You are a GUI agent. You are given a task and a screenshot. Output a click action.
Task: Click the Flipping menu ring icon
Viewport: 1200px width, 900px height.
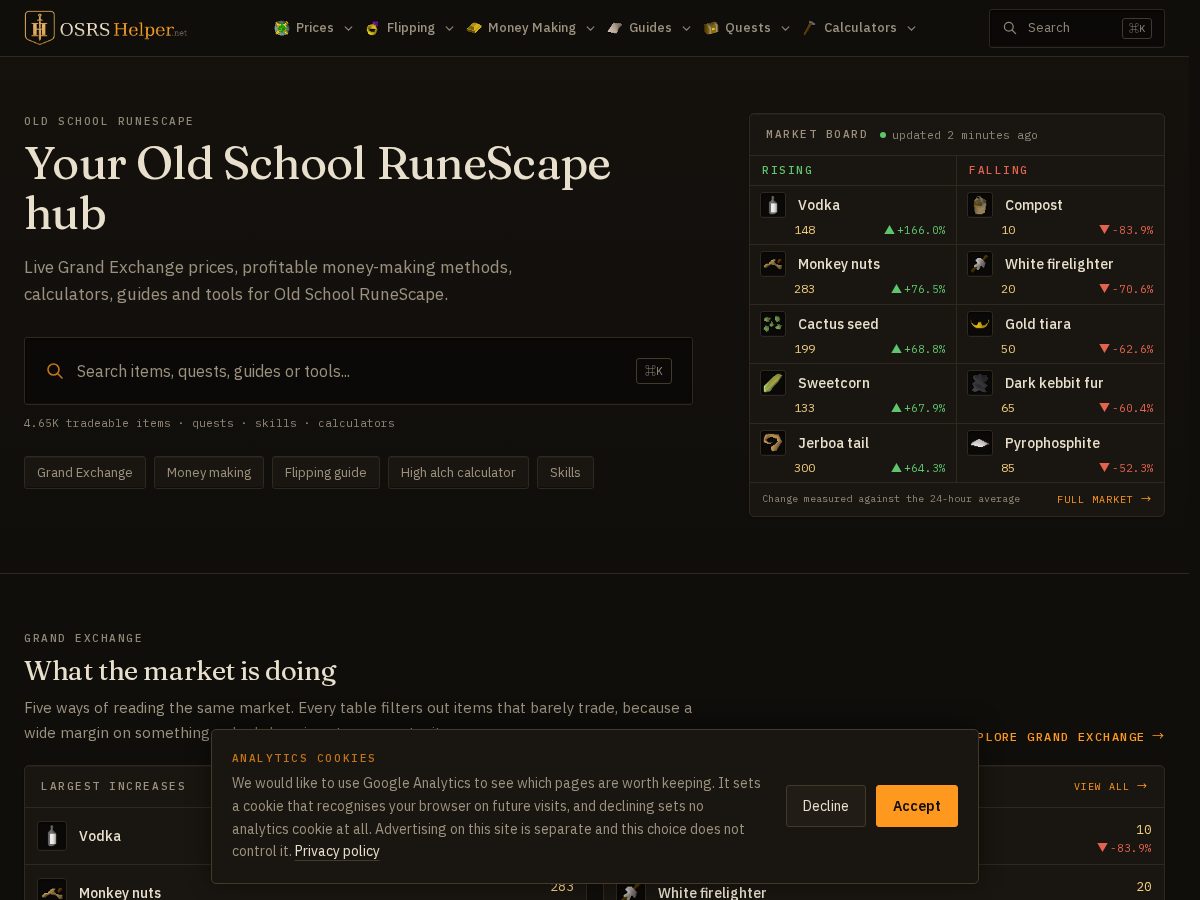pos(373,28)
